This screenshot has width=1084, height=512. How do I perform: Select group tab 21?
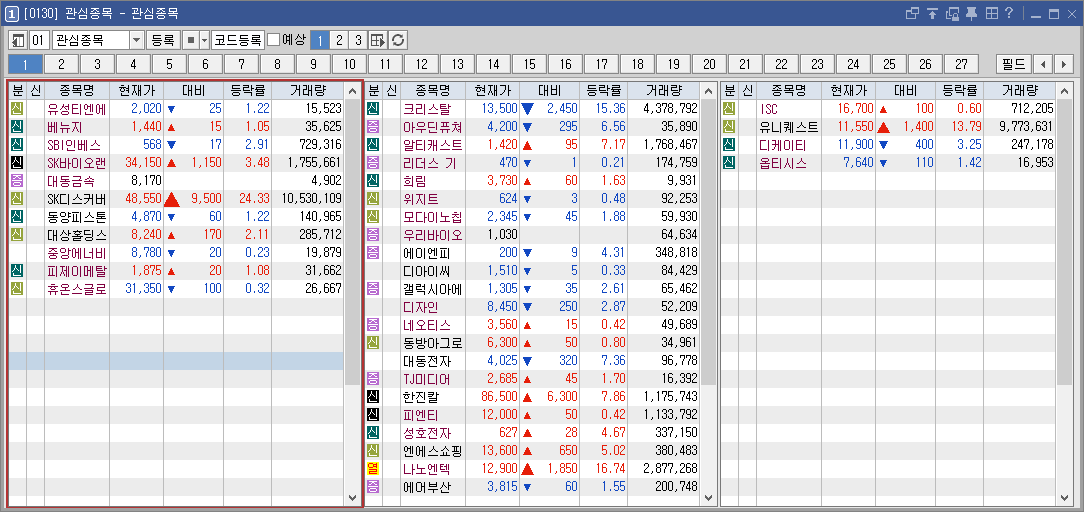745,64
